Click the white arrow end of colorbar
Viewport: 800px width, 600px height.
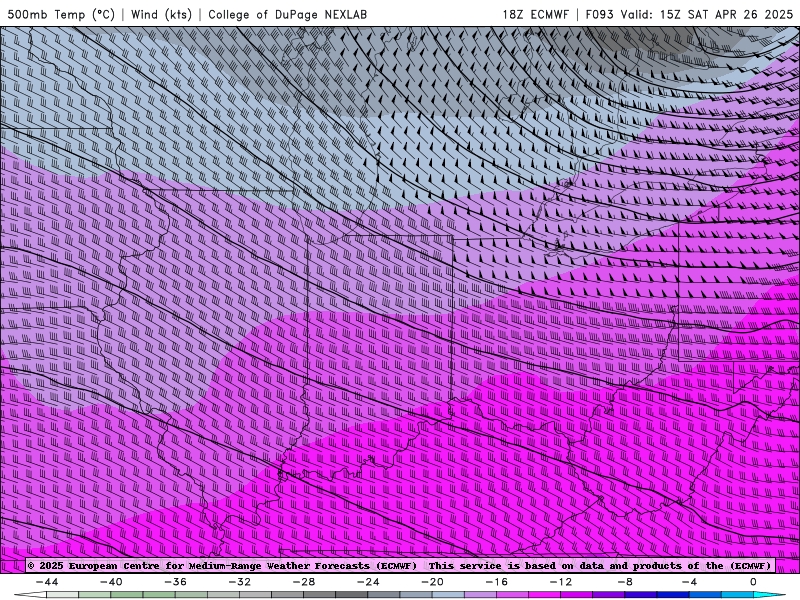coord(30,595)
